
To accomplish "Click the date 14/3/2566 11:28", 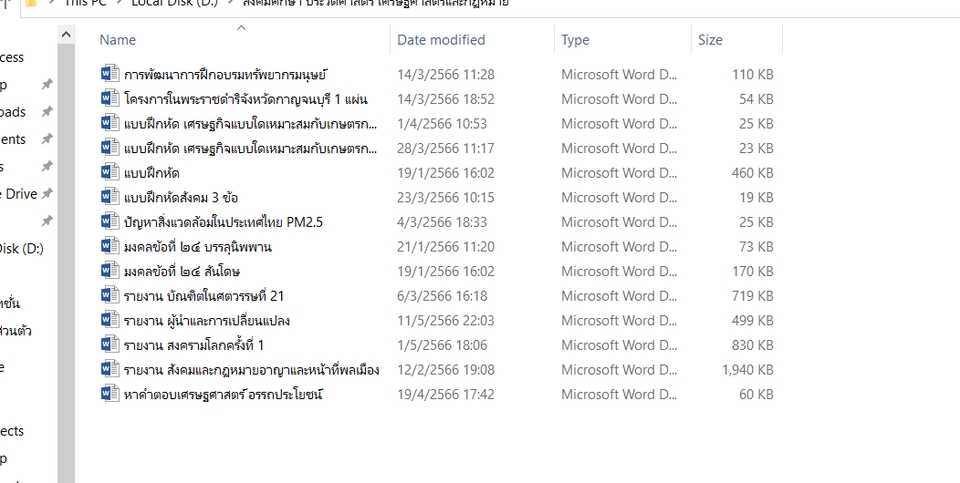I will [x=446, y=75].
